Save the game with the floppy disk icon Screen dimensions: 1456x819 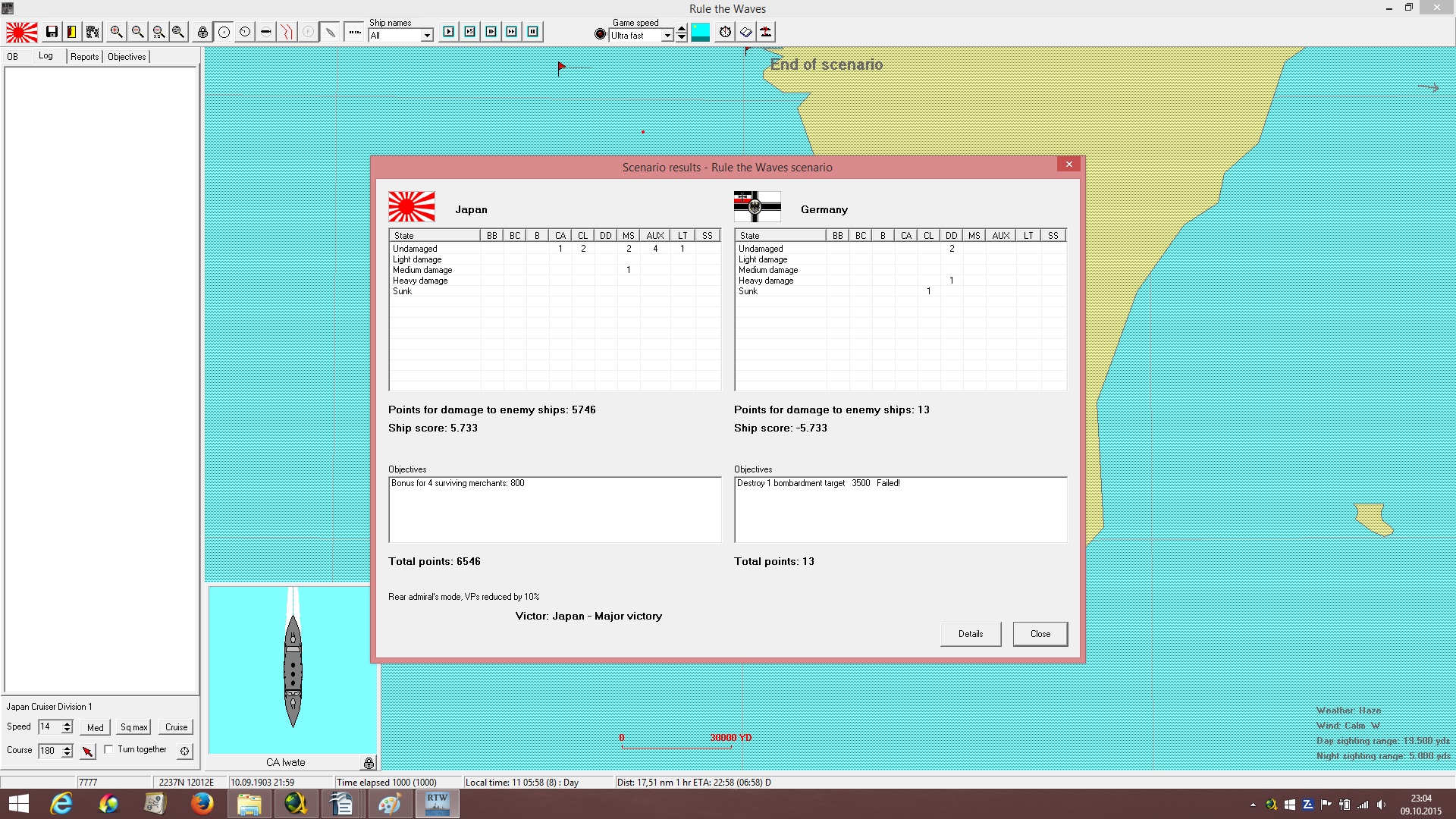click(x=52, y=32)
